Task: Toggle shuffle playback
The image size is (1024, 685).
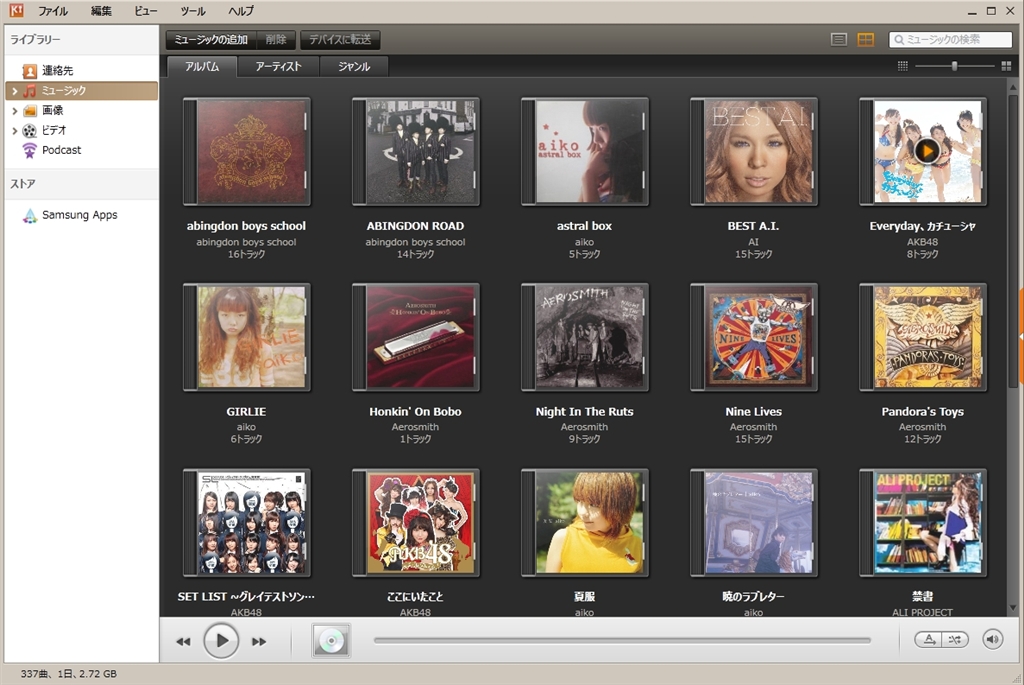Action: pos(955,640)
